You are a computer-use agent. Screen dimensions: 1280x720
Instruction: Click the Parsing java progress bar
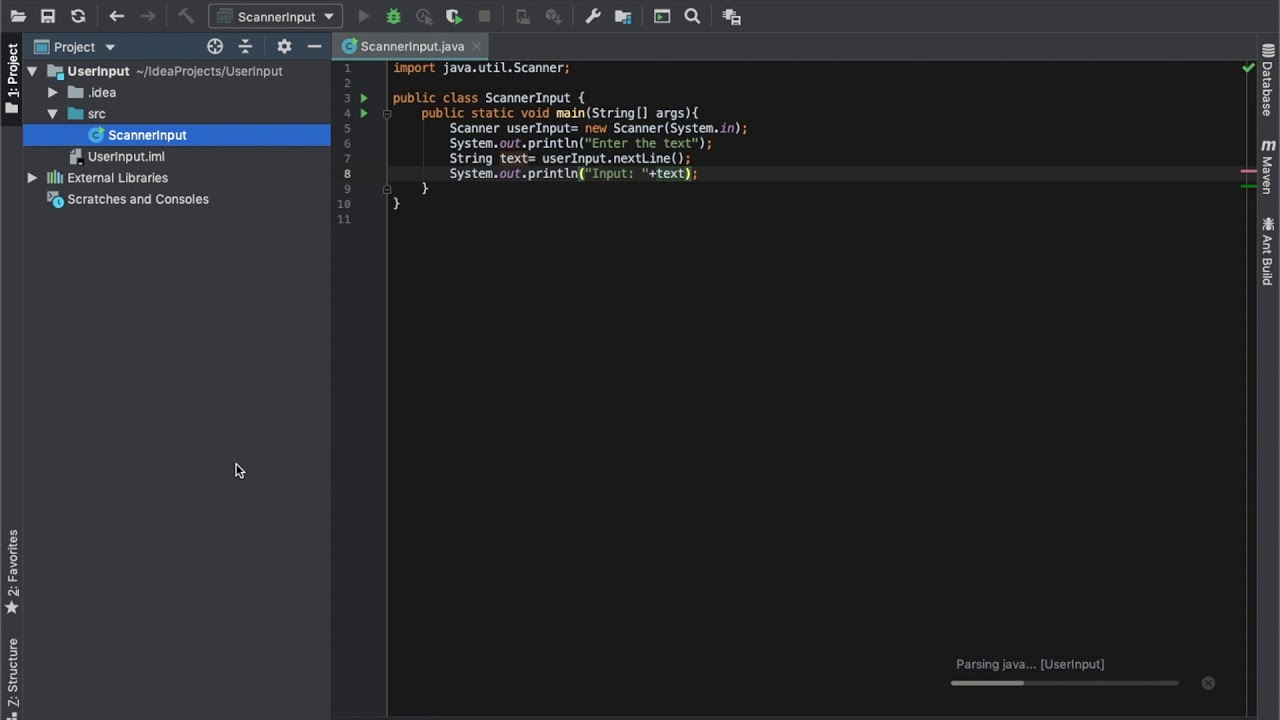pyautogui.click(x=1064, y=683)
